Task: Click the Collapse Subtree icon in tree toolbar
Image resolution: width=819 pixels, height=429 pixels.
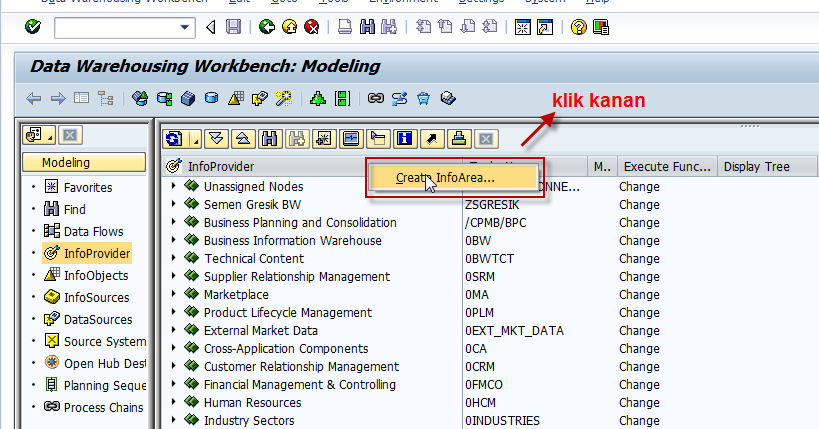Action: pos(243,139)
